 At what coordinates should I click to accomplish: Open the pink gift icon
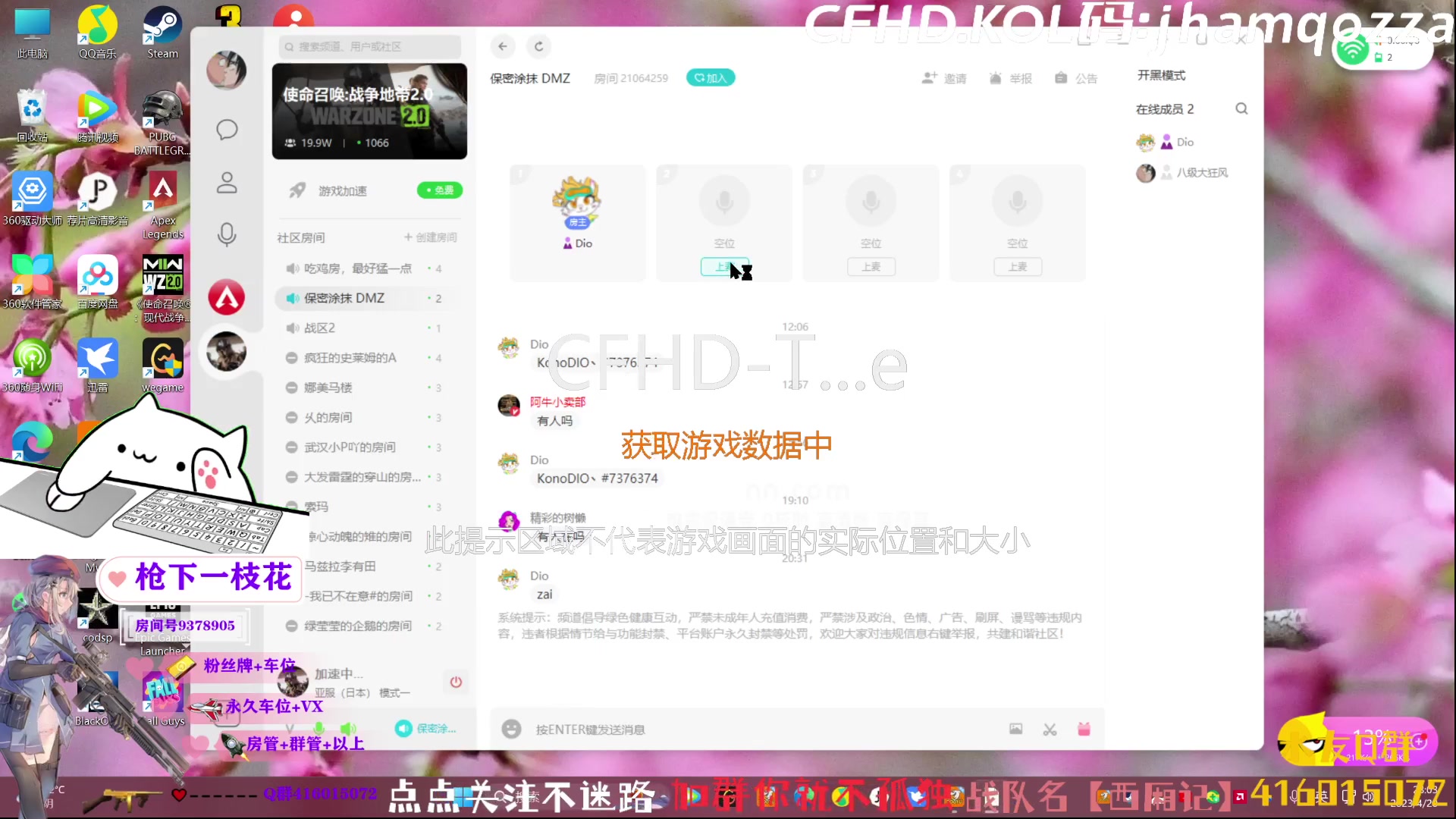click(1084, 729)
